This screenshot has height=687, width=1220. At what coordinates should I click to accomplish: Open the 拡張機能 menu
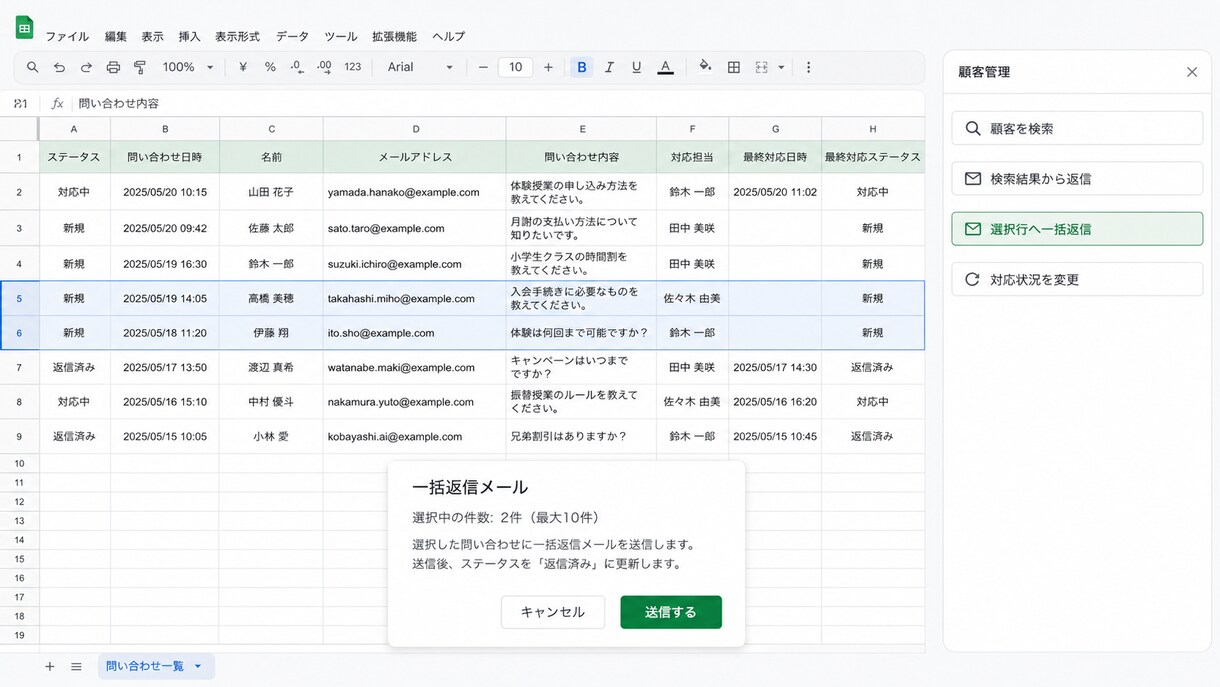pyautogui.click(x=394, y=36)
